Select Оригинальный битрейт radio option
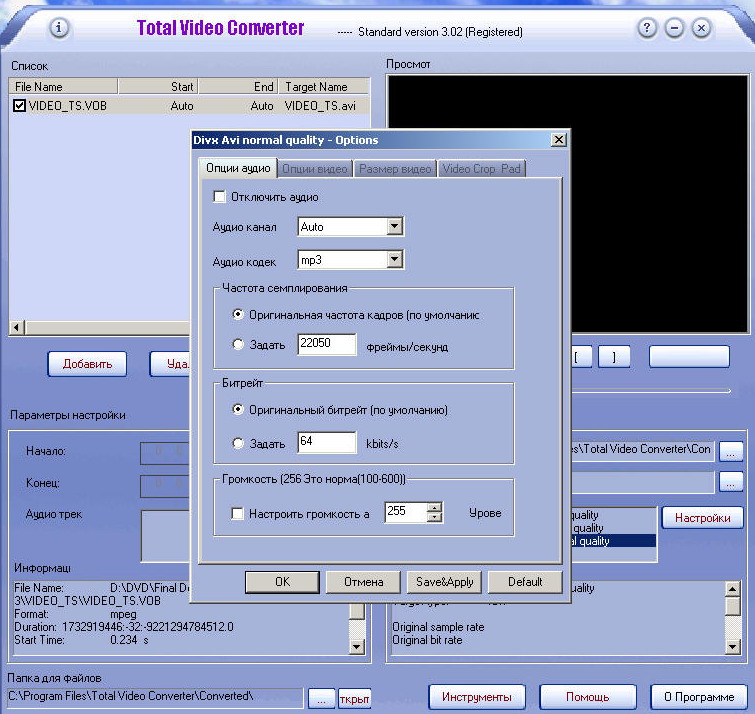This screenshot has width=755, height=714. 238,409
